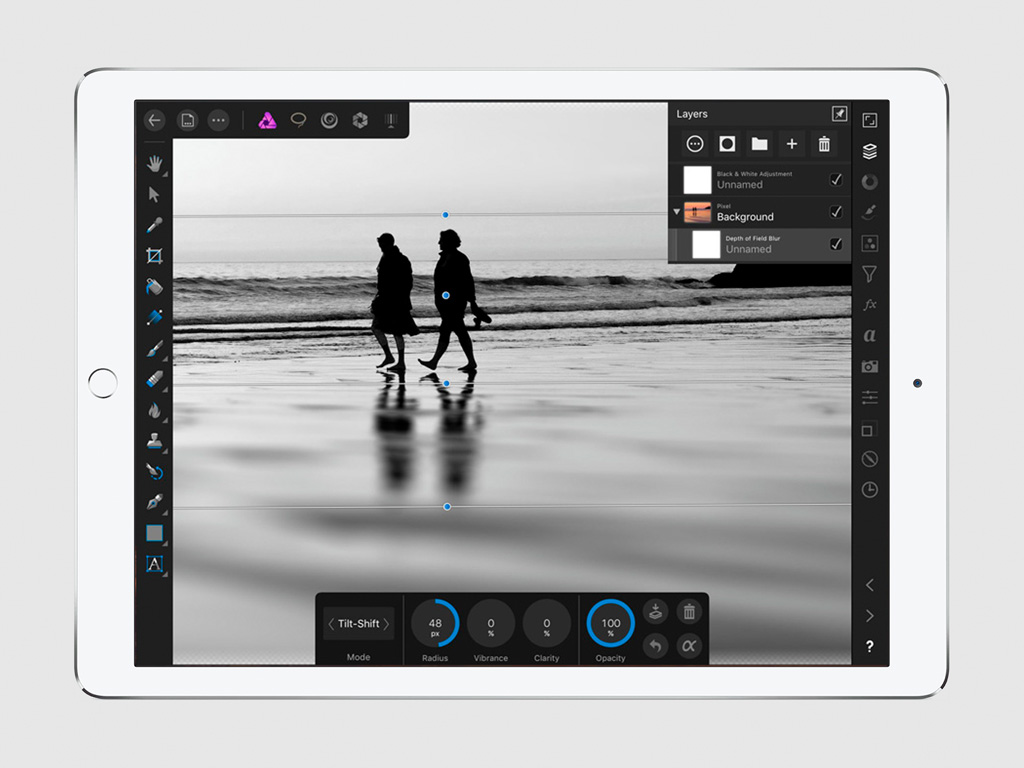
Task: Switch to previous blur Mode before Tilt-Shift
Action: click(x=331, y=624)
